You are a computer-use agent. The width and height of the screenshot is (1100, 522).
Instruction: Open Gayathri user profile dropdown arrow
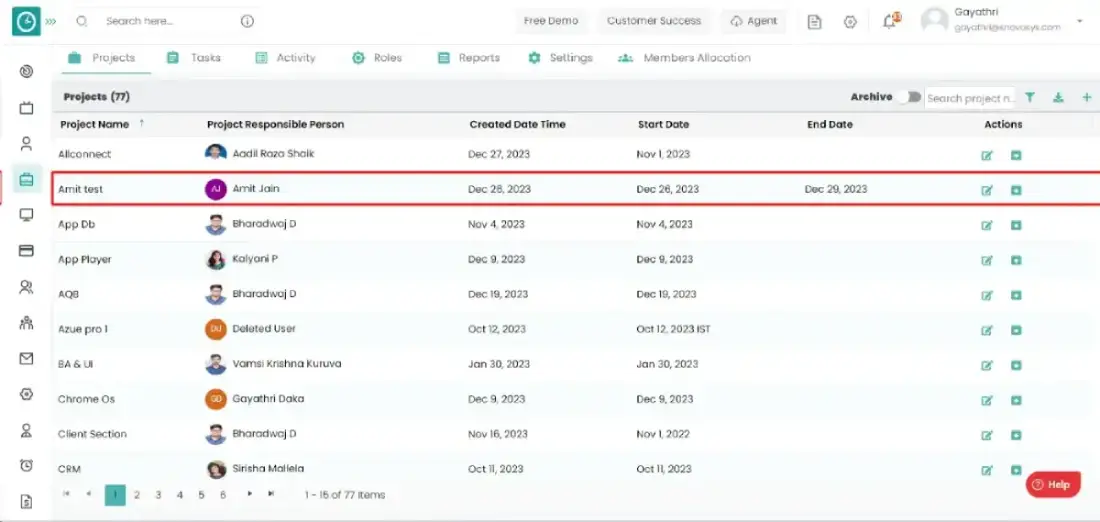pyautogui.click(x=1079, y=22)
